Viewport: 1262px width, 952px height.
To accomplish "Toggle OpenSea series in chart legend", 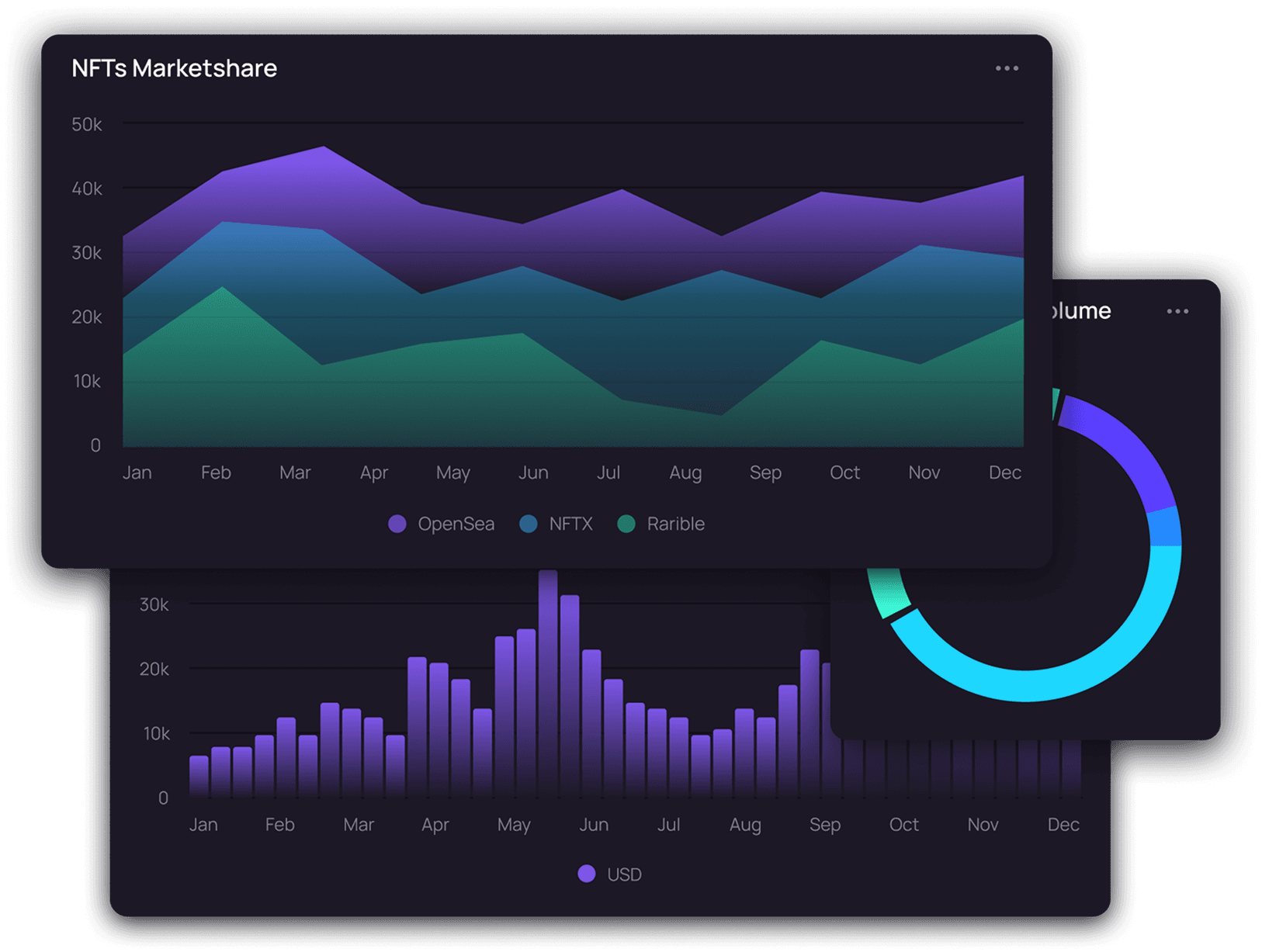I will (x=456, y=524).
